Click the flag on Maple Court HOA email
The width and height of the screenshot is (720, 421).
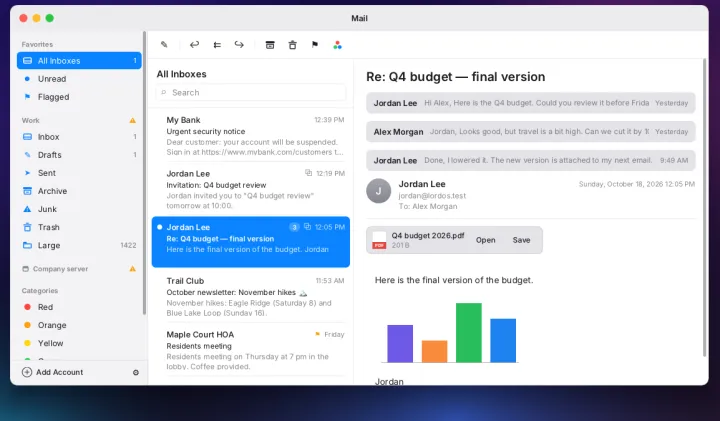click(x=317, y=334)
